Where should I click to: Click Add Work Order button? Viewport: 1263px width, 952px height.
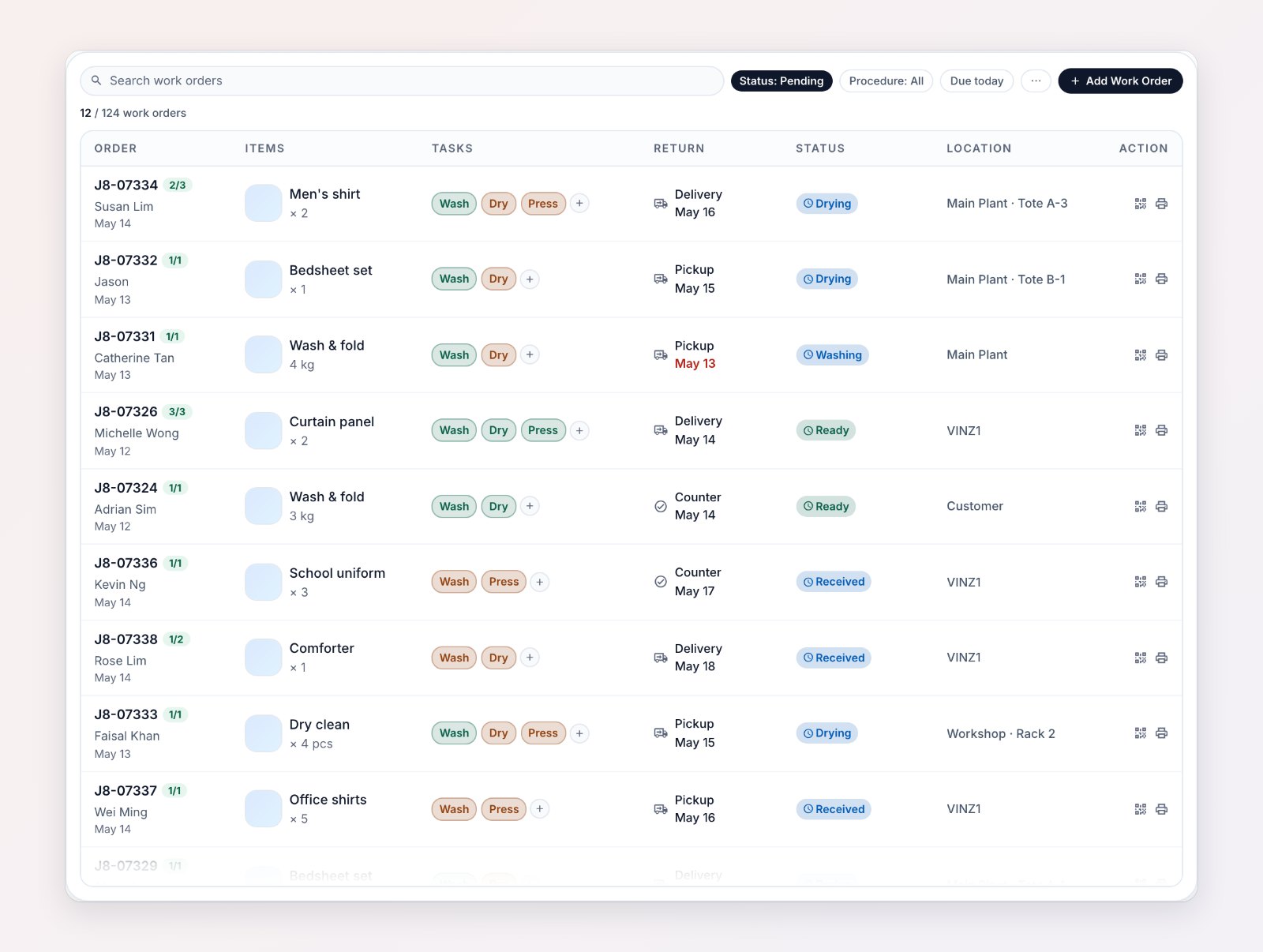tap(1120, 81)
